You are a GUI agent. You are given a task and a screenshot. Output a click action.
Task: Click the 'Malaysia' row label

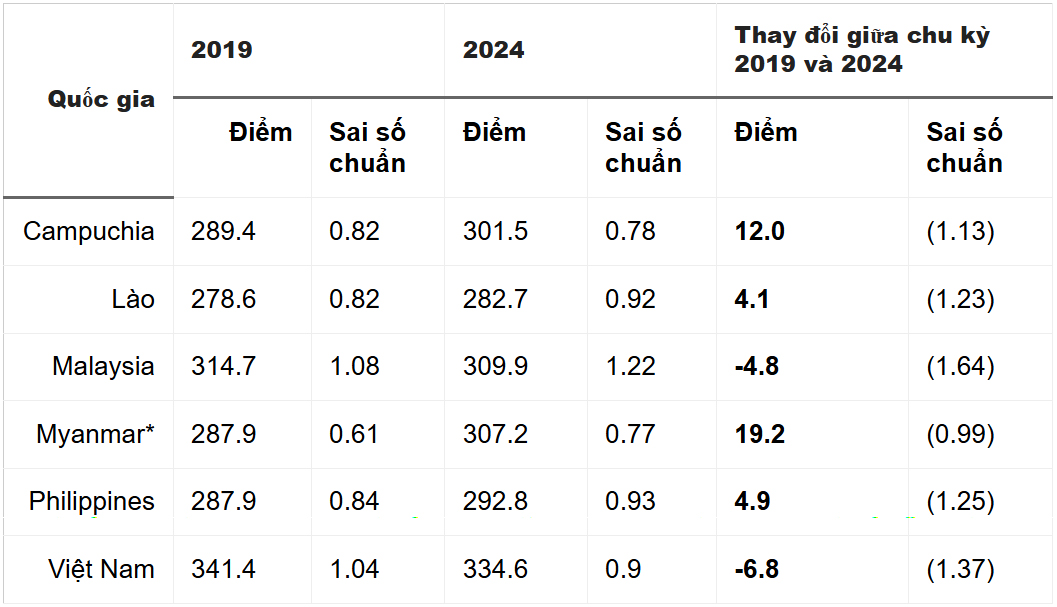coord(103,367)
